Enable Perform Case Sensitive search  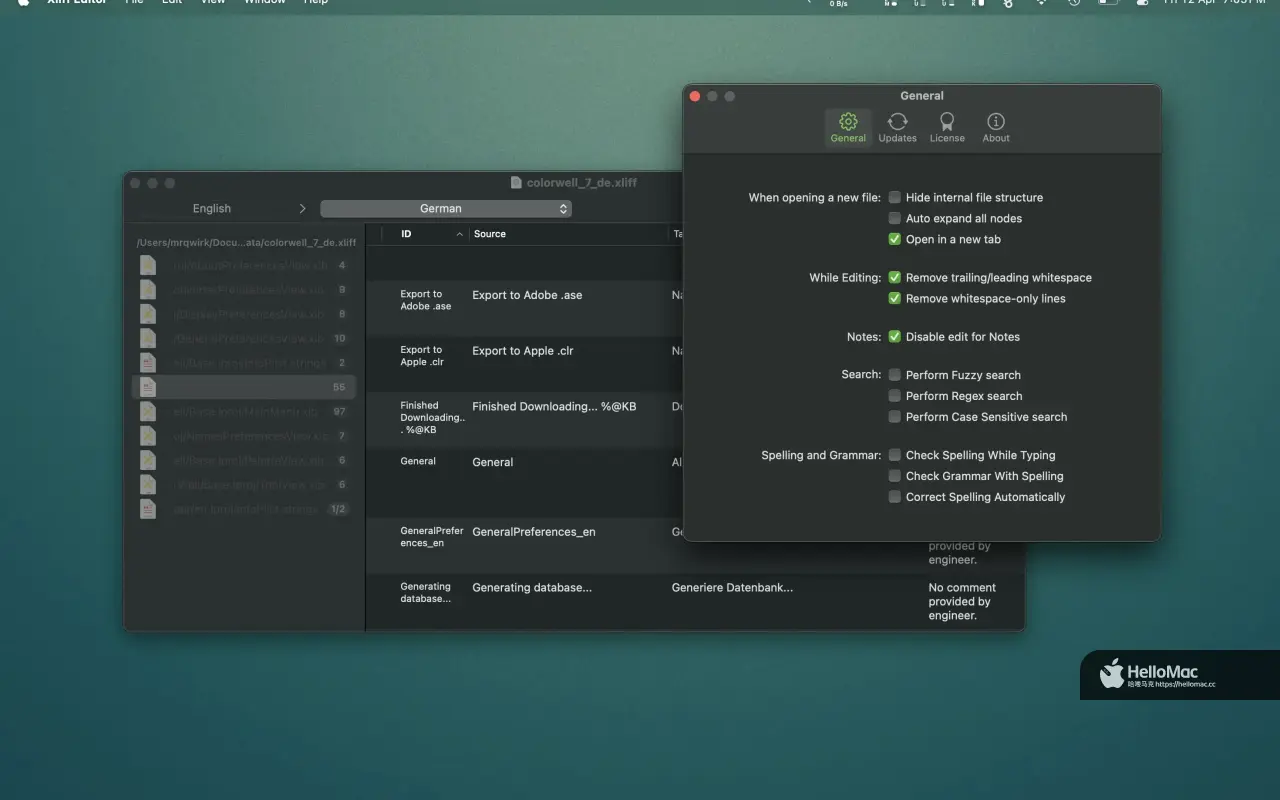click(x=895, y=417)
